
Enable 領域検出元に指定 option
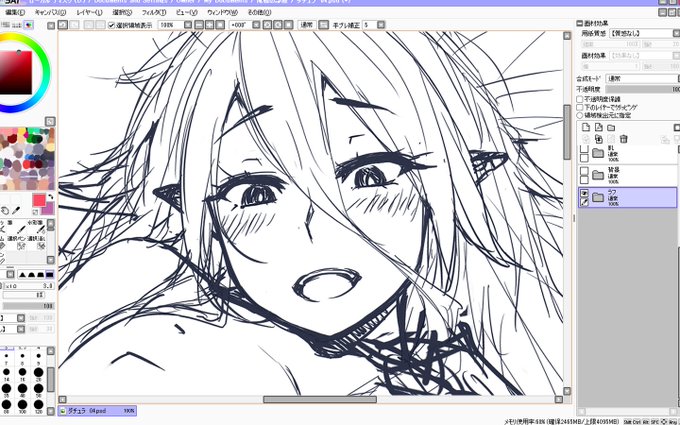[x=579, y=115]
